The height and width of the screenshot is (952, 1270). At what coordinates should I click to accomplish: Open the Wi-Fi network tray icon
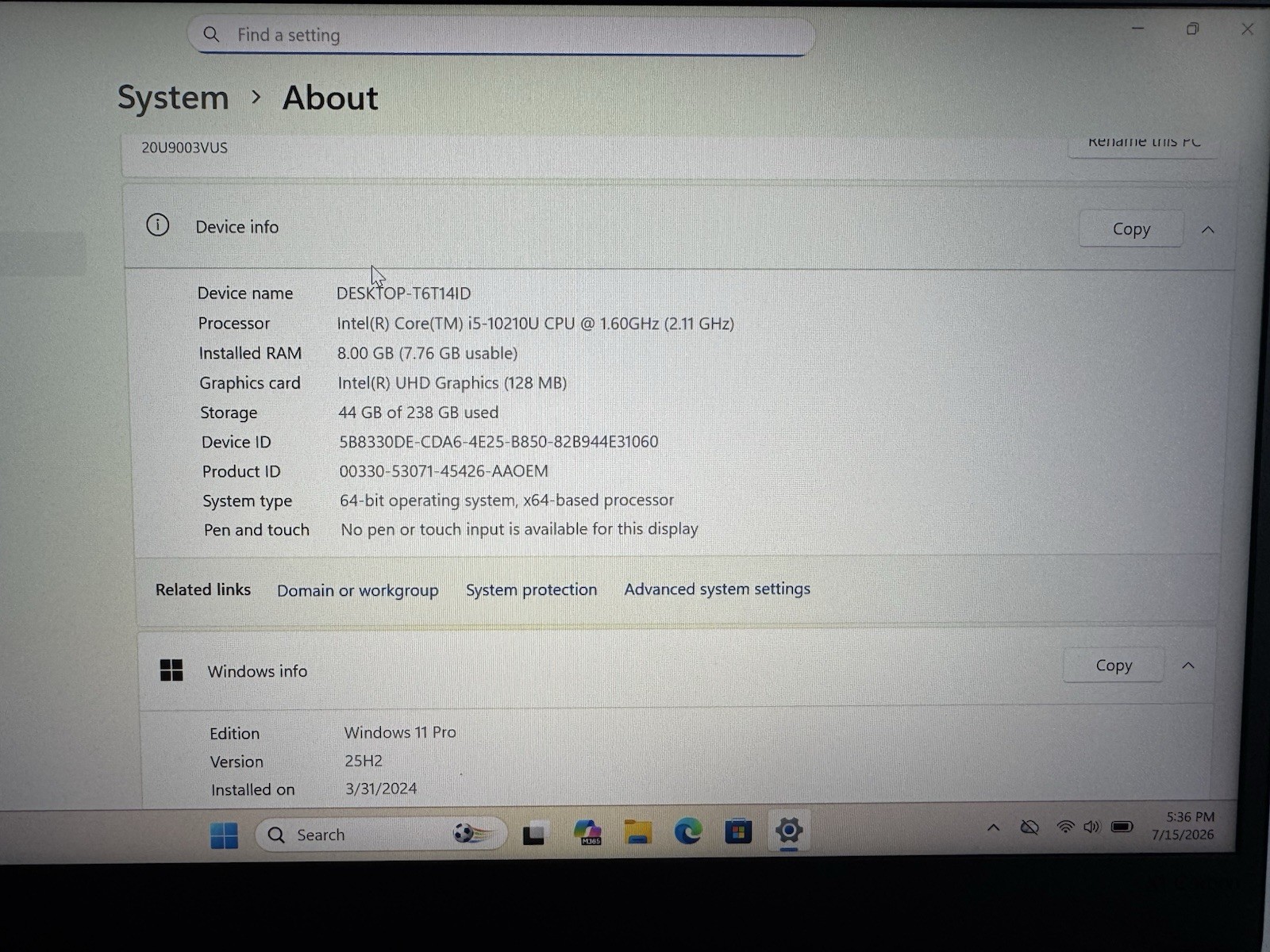tap(1065, 827)
